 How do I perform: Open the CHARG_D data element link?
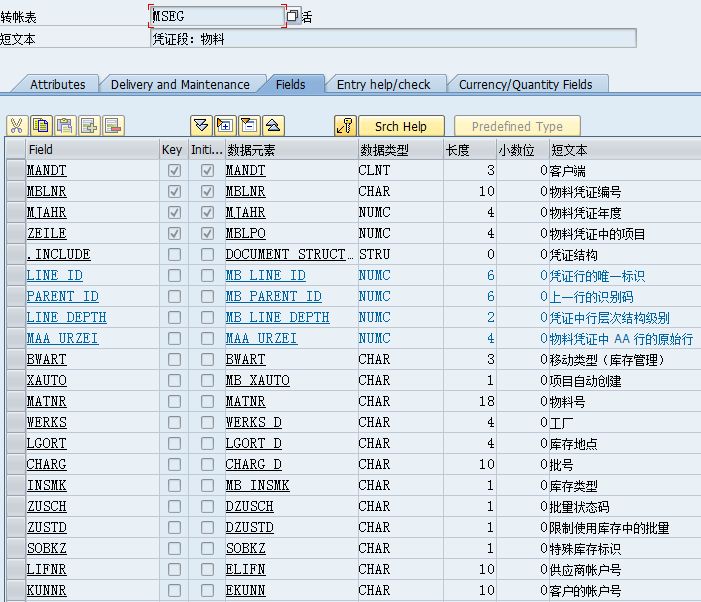253,464
